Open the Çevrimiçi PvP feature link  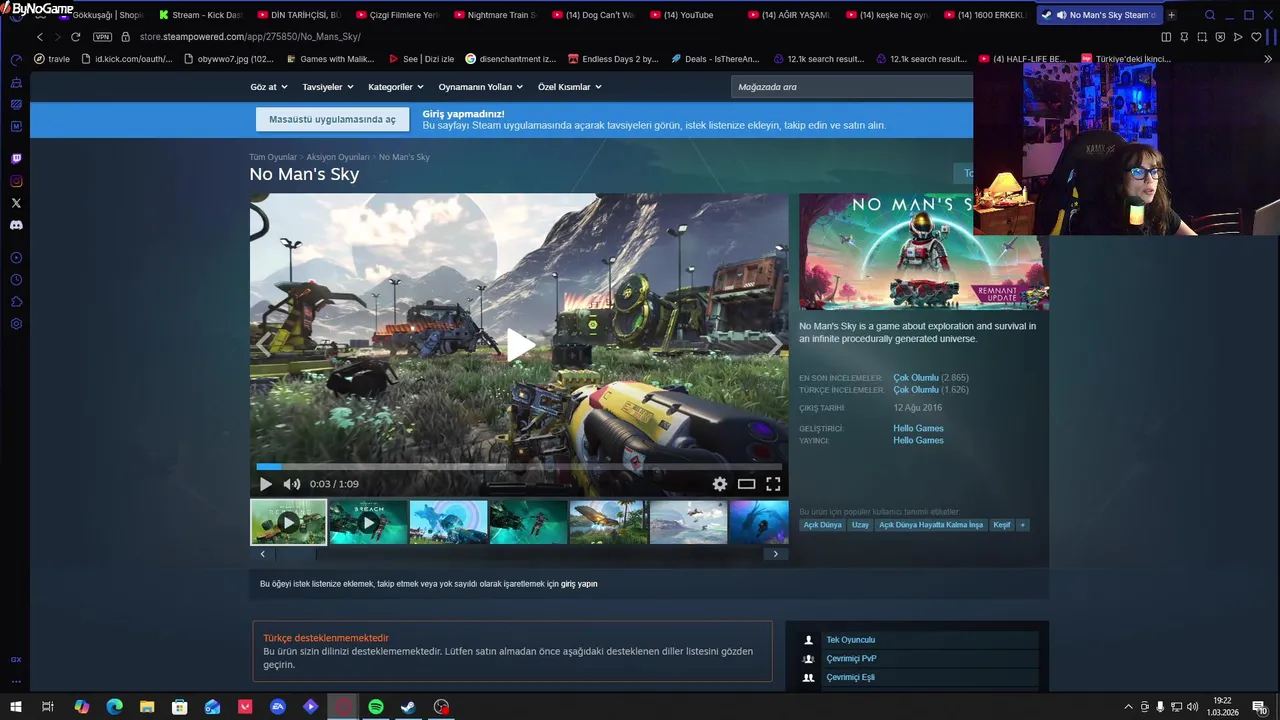click(851, 659)
